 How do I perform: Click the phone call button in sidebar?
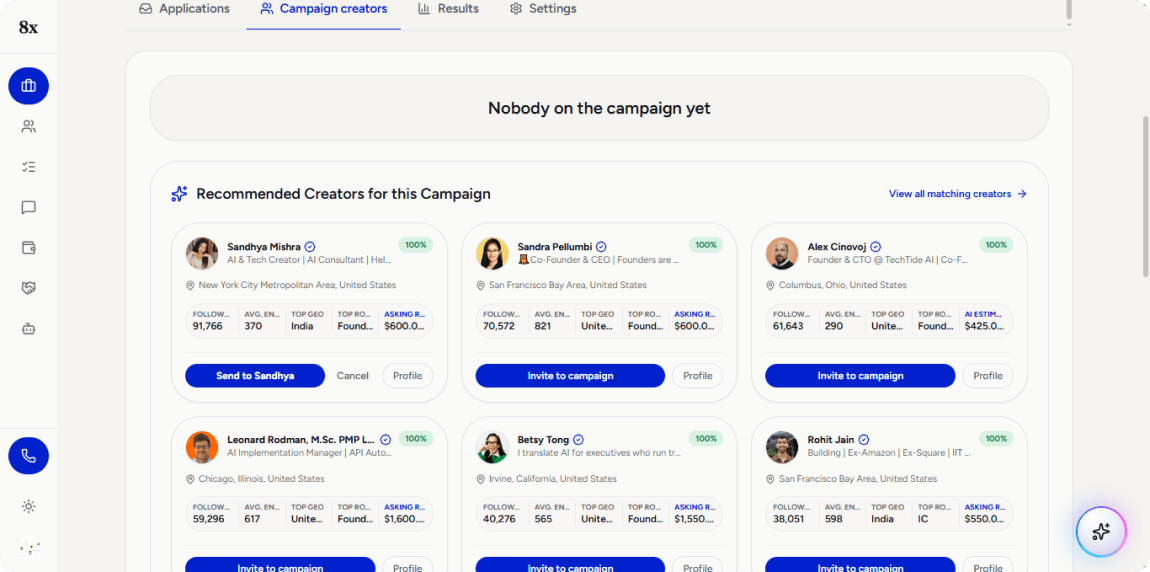click(x=29, y=456)
